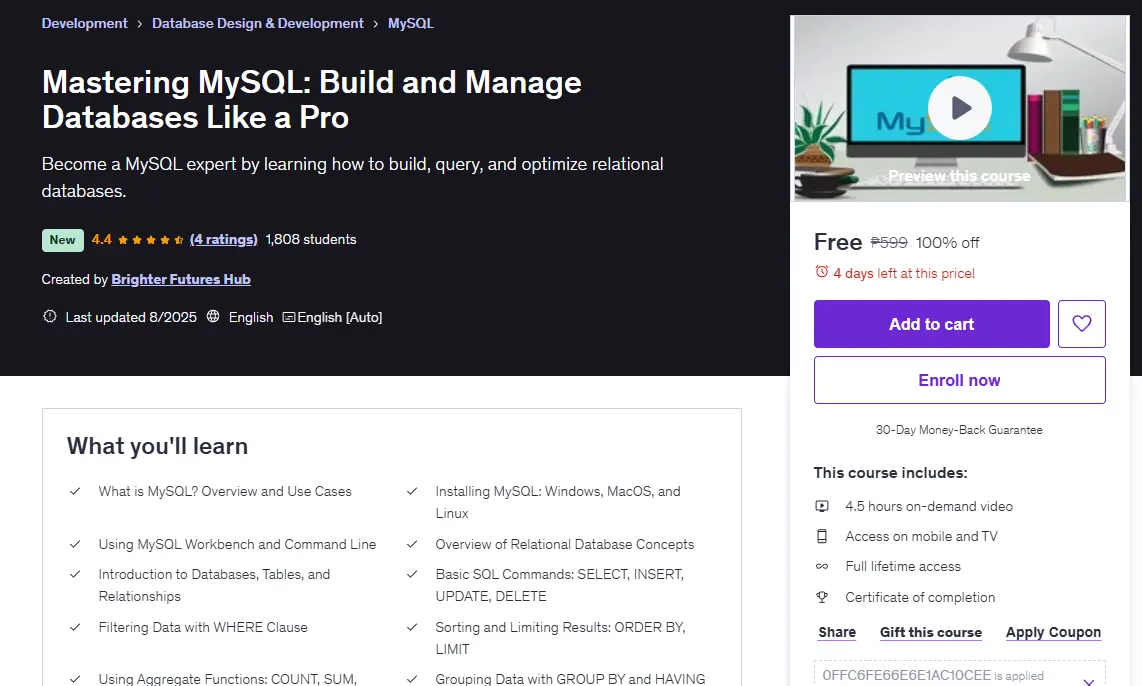Image resolution: width=1142 pixels, height=686 pixels.
Task: Open the Development breadcrumb category
Action: point(84,23)
